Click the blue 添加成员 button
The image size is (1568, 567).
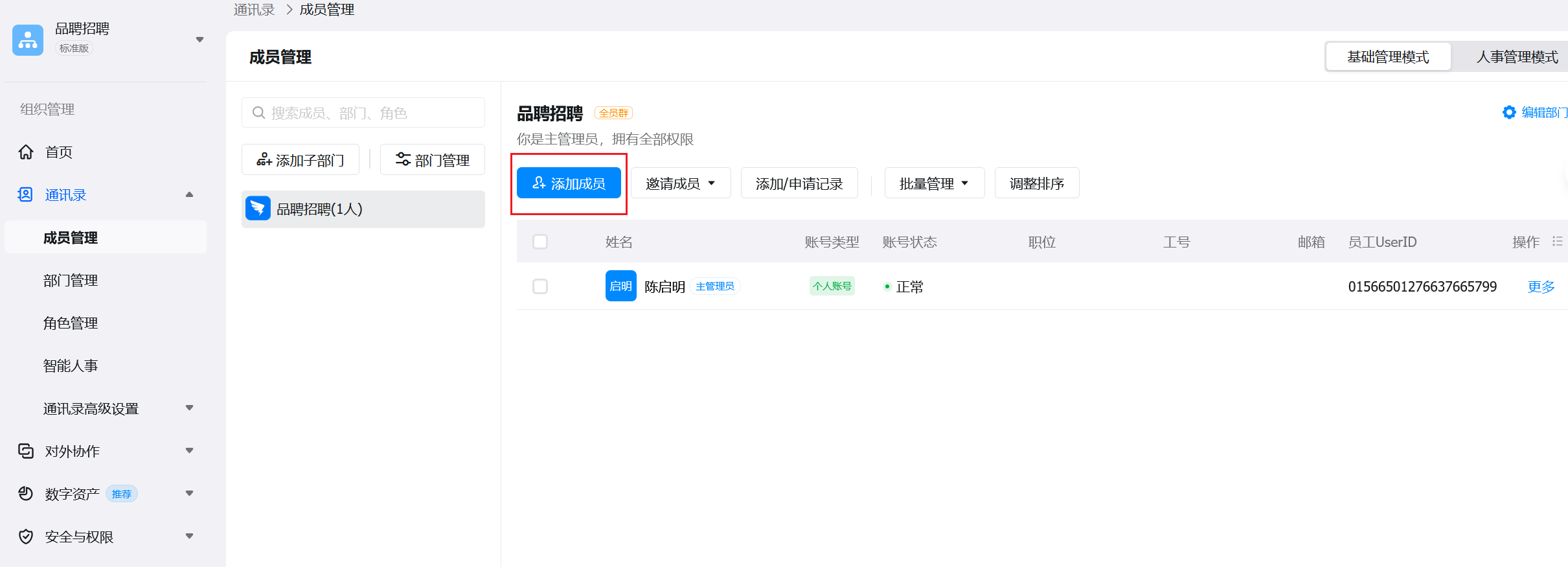(x=569, y=183)
